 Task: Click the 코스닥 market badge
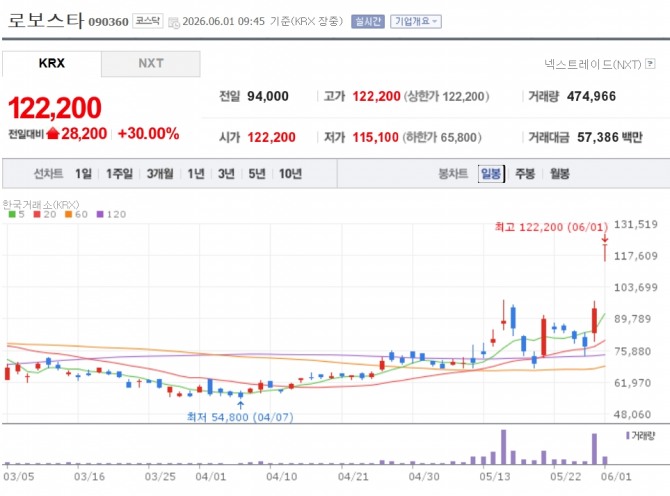147,21
